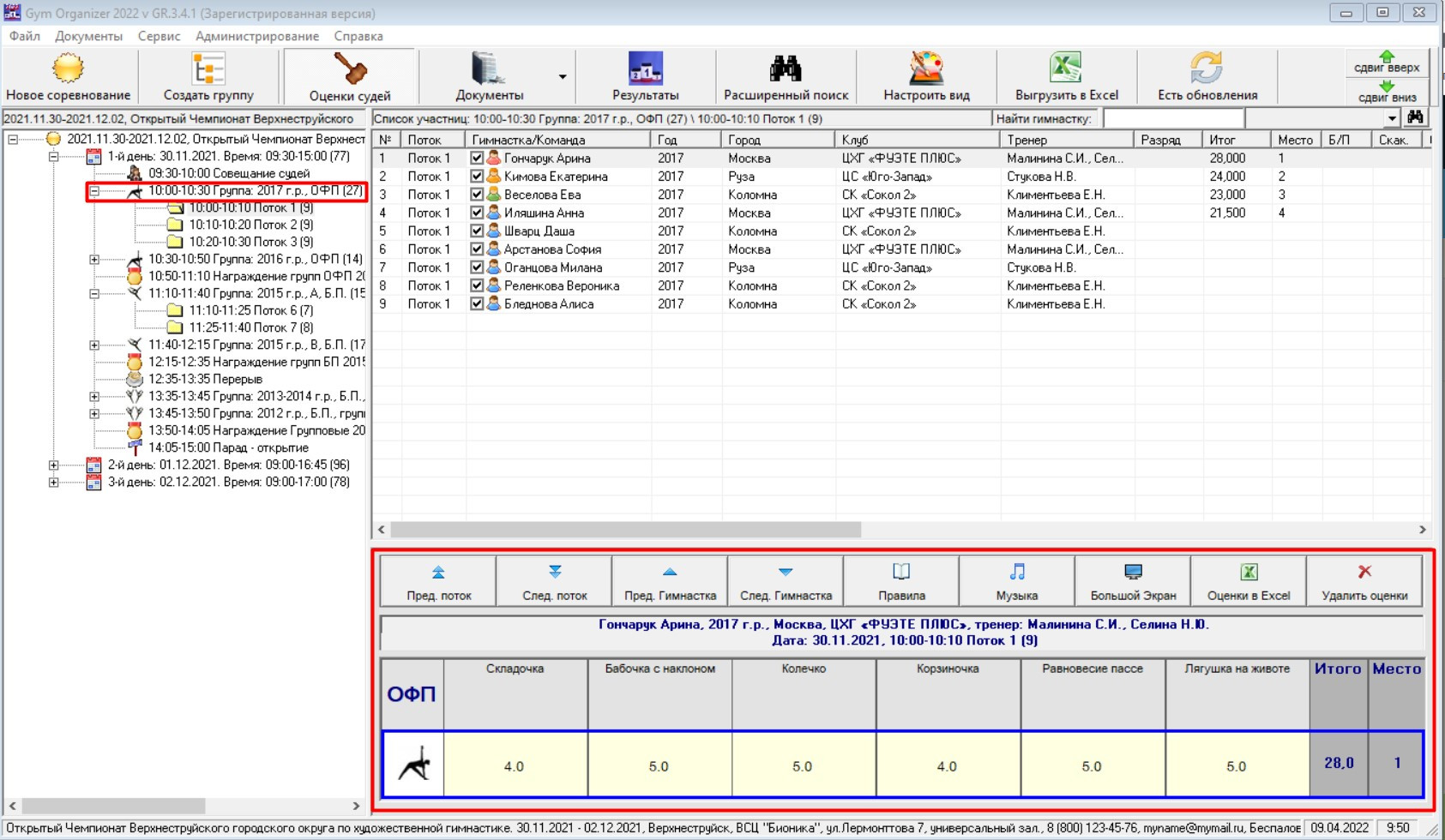
Task: Click the Новое соревнование toolbar icon
Action: pos(68,69)
